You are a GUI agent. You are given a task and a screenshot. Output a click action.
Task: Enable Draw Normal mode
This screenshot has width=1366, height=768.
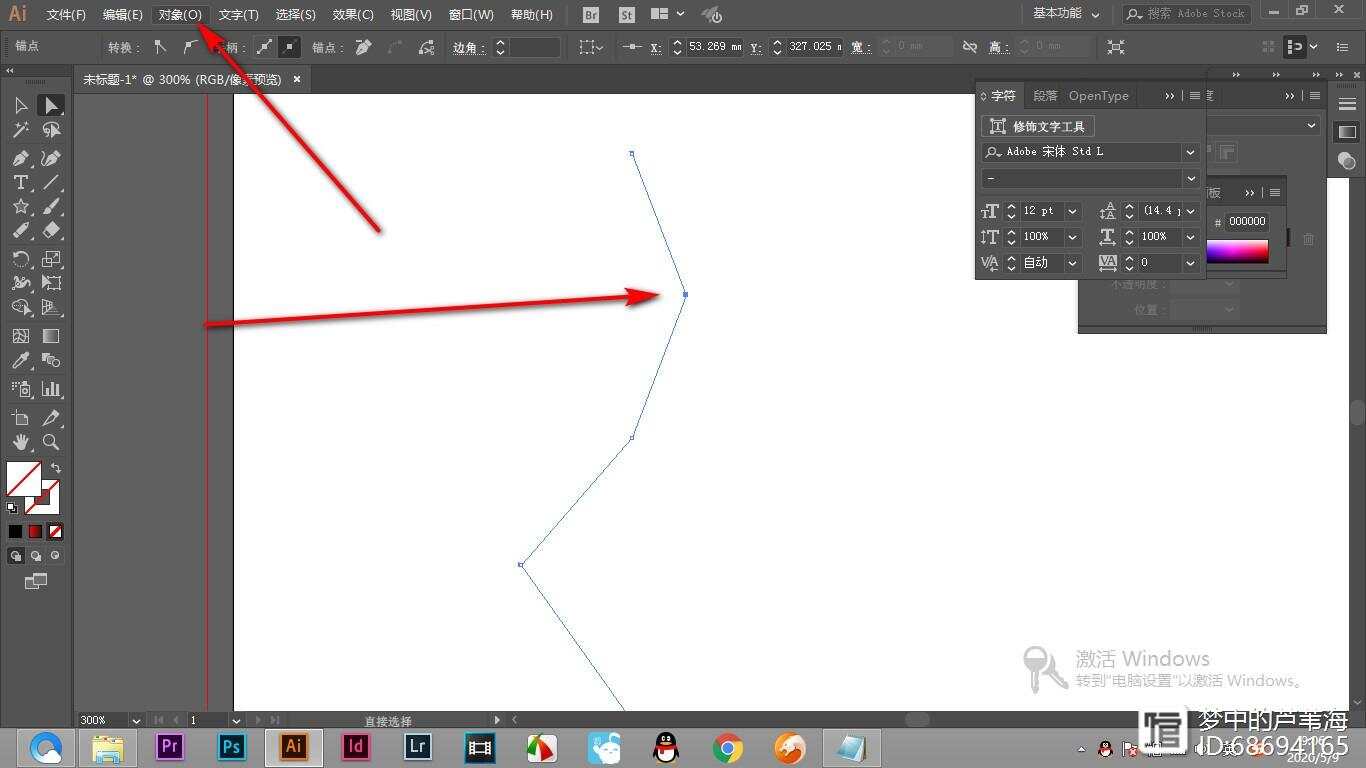coord(16,556)
